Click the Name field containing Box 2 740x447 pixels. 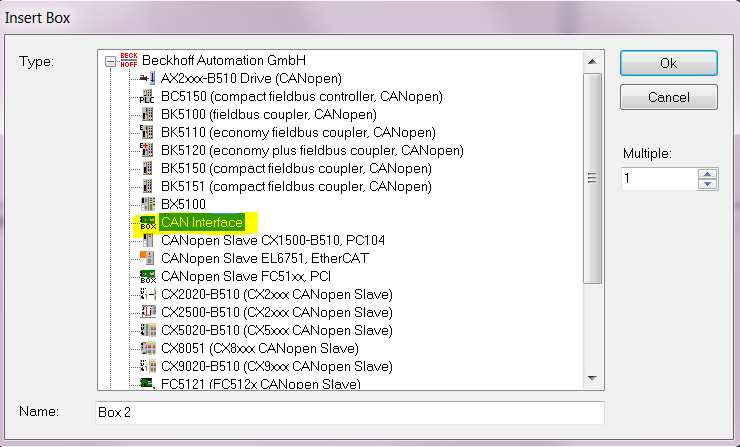click(350, 413)
